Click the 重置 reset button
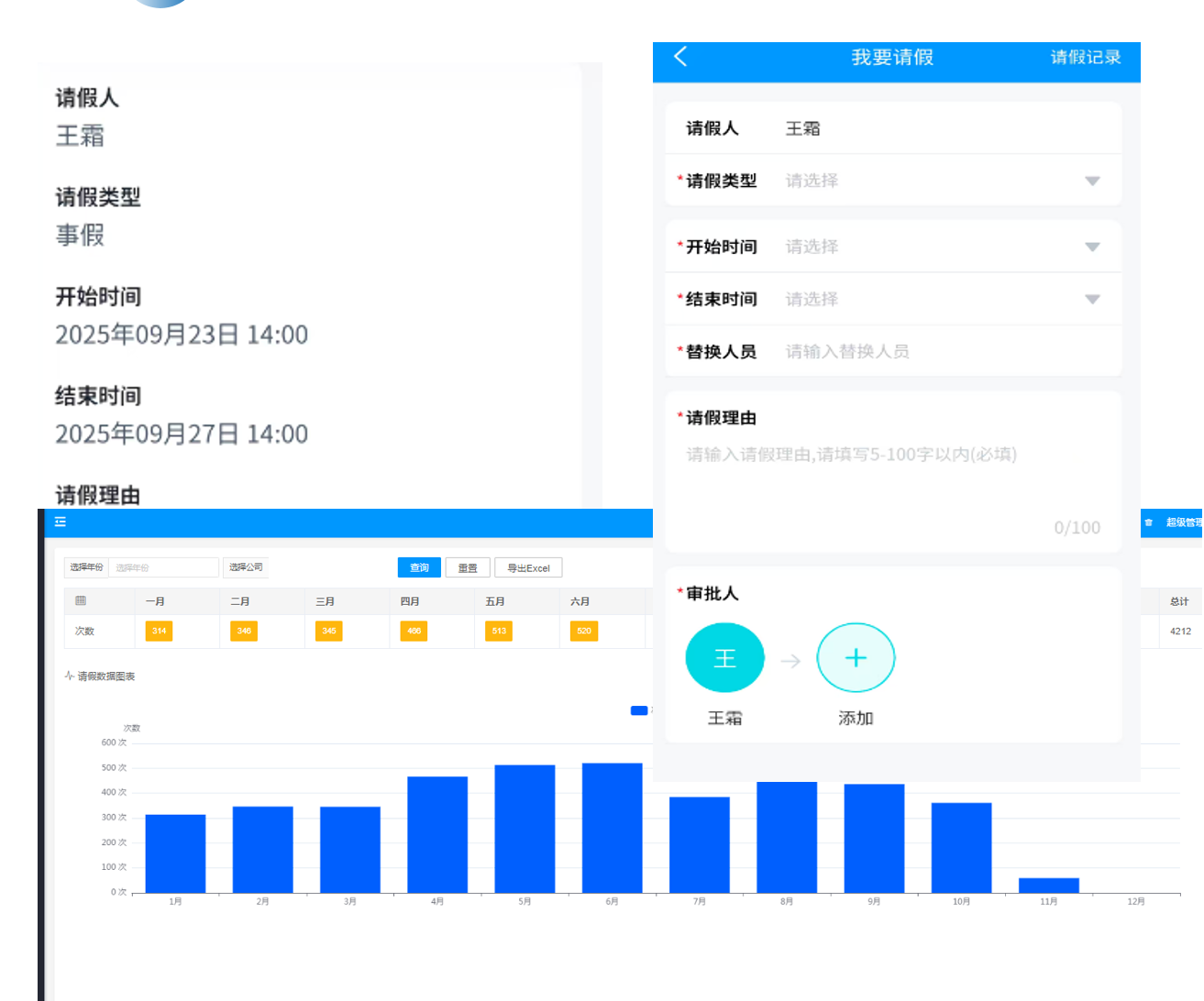The width and height of the screenshot is (1204, 1001). tap(468, 567)
